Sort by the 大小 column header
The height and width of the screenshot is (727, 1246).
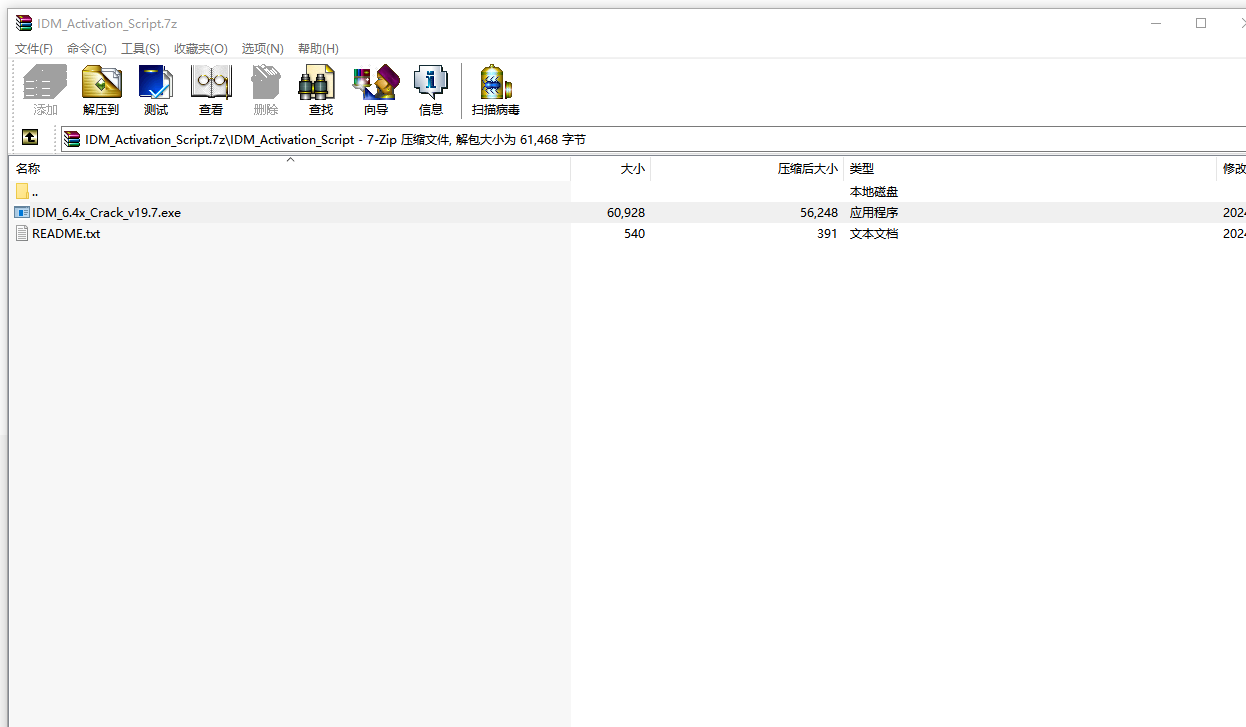pos(611,168)
